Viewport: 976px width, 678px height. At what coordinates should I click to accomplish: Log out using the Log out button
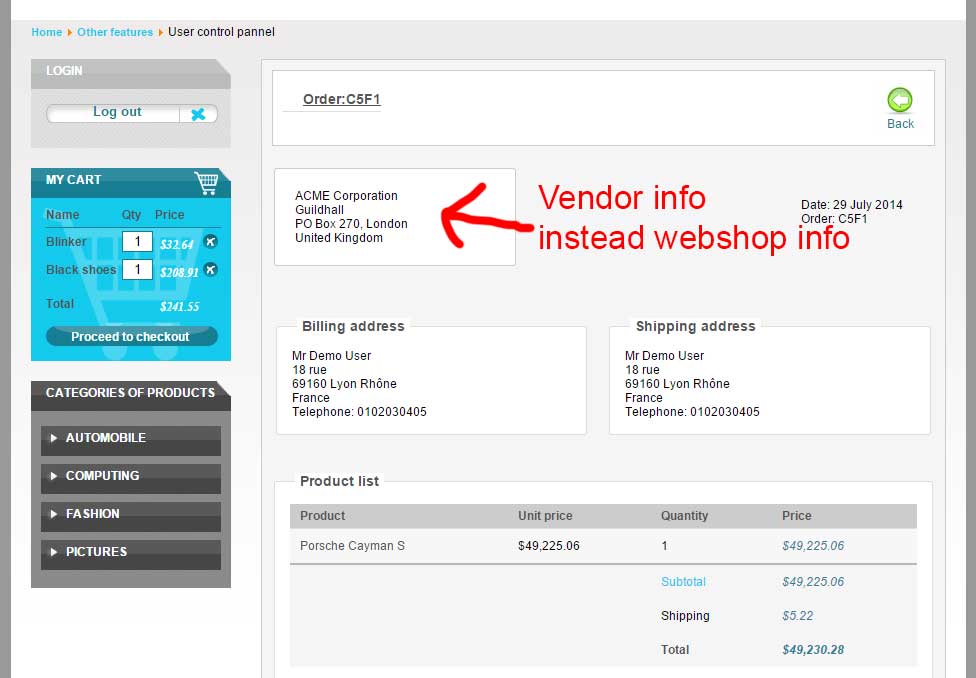[117, 112]
